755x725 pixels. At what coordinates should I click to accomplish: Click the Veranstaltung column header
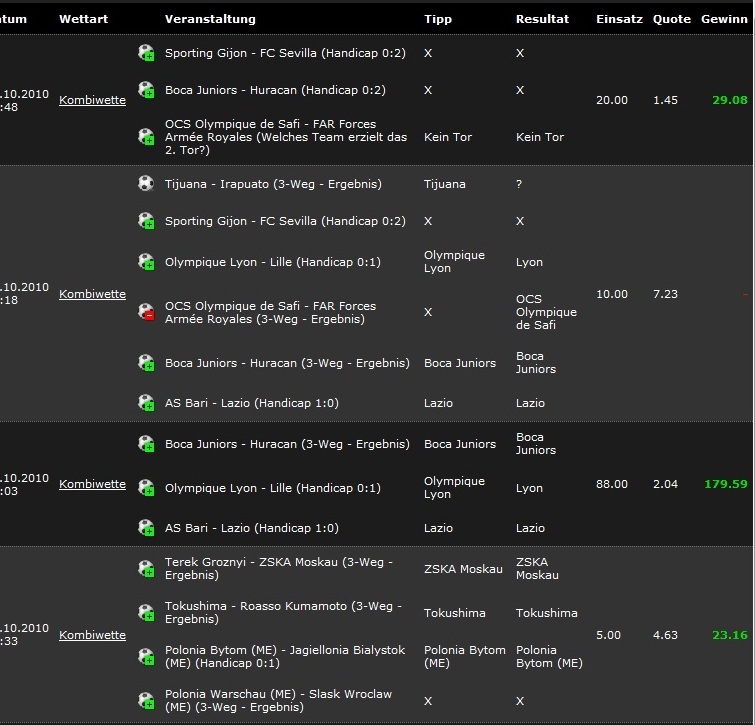210,19
